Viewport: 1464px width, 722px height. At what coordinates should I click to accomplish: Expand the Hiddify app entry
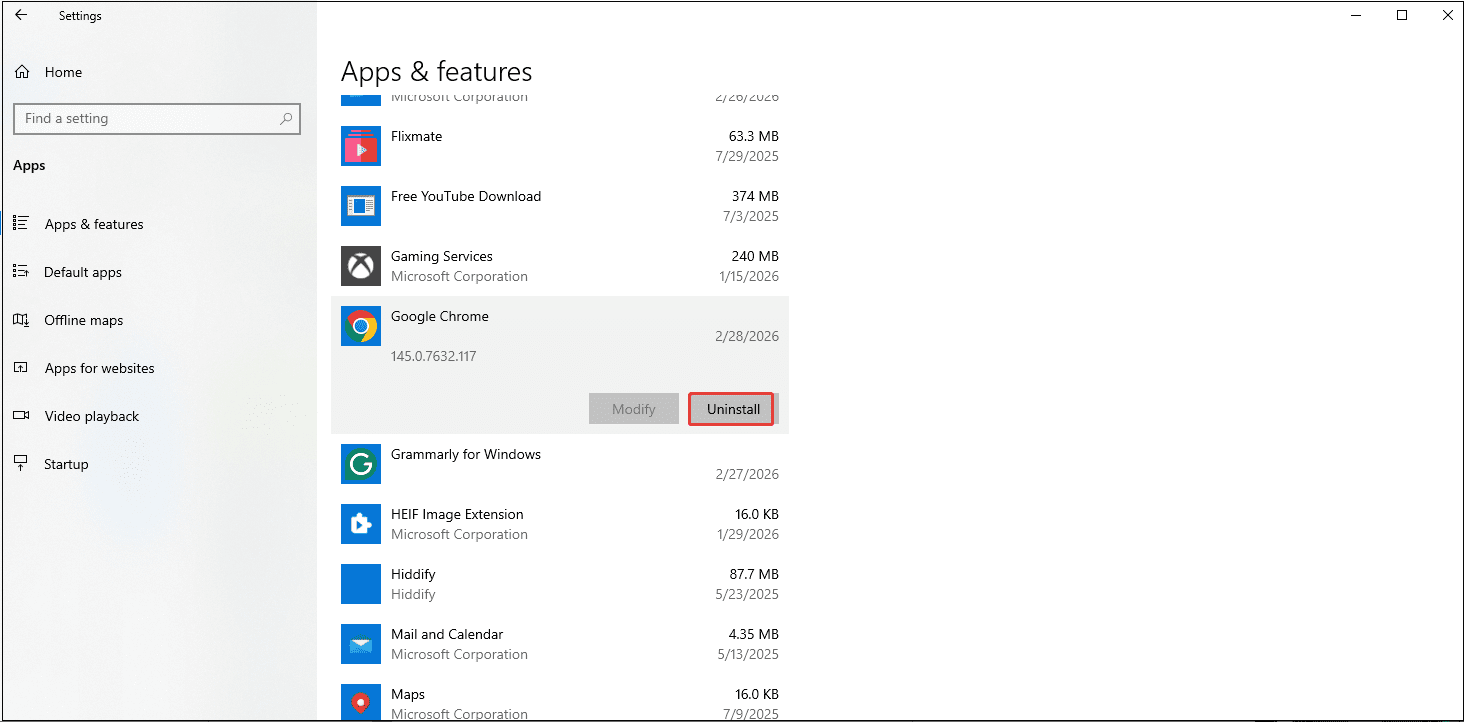click(x=560, y=584)
